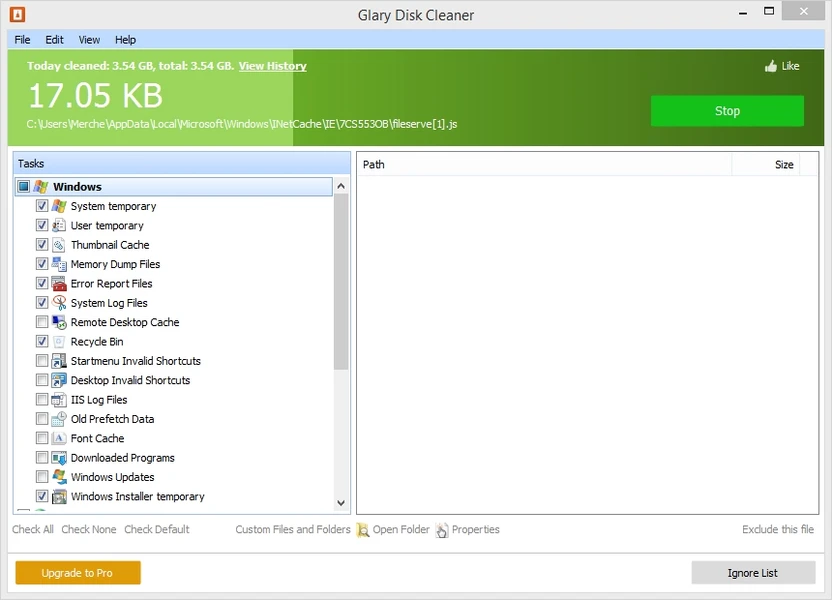
Task: Open the Ignore List
Action: pyautogui.click(x=753, y=573)
